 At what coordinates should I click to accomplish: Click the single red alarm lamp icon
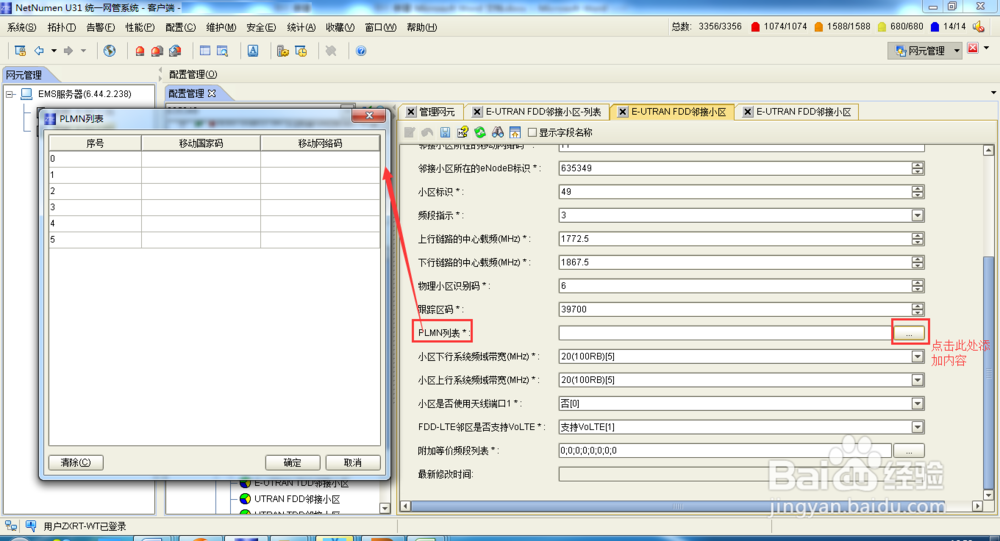pyautogui.click(x=140, y=51)
